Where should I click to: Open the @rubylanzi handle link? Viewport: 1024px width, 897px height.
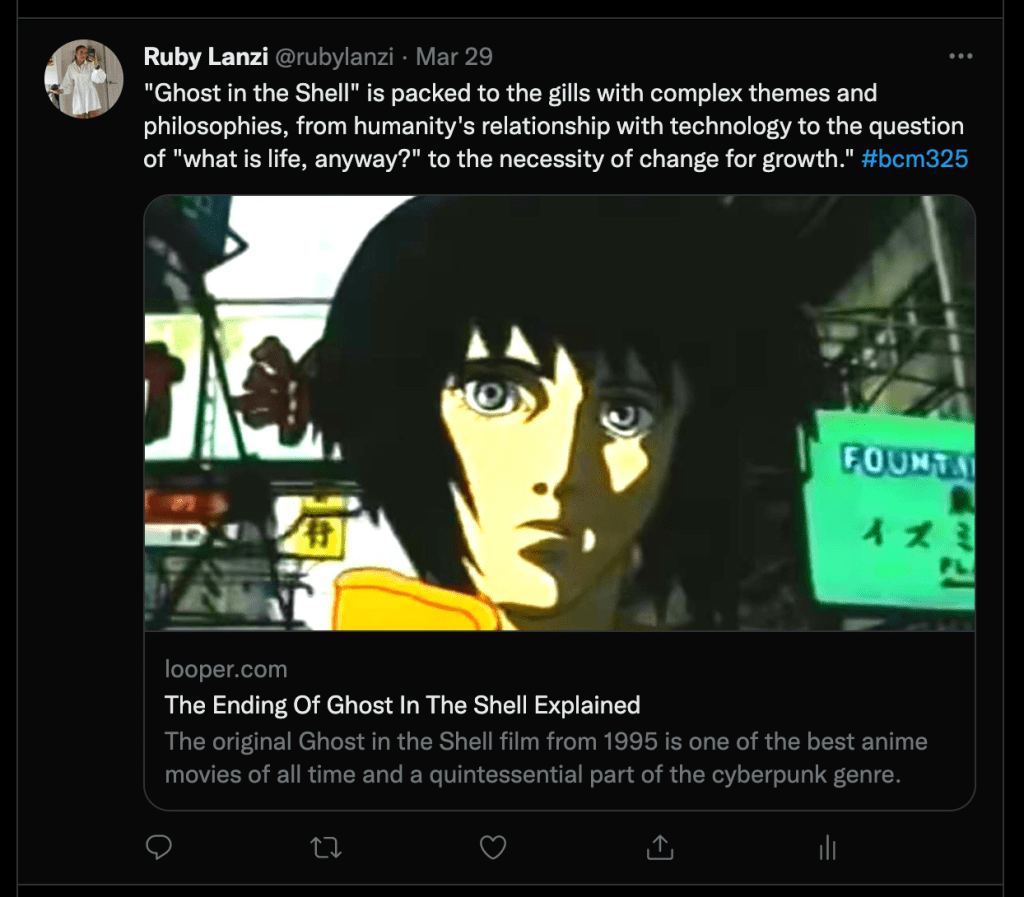click(x=334, y=57)
